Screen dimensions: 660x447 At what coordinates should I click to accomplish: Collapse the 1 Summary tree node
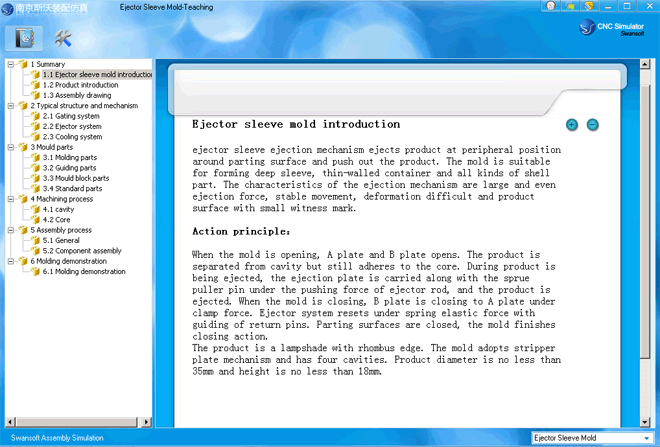(x=11, y=64)
